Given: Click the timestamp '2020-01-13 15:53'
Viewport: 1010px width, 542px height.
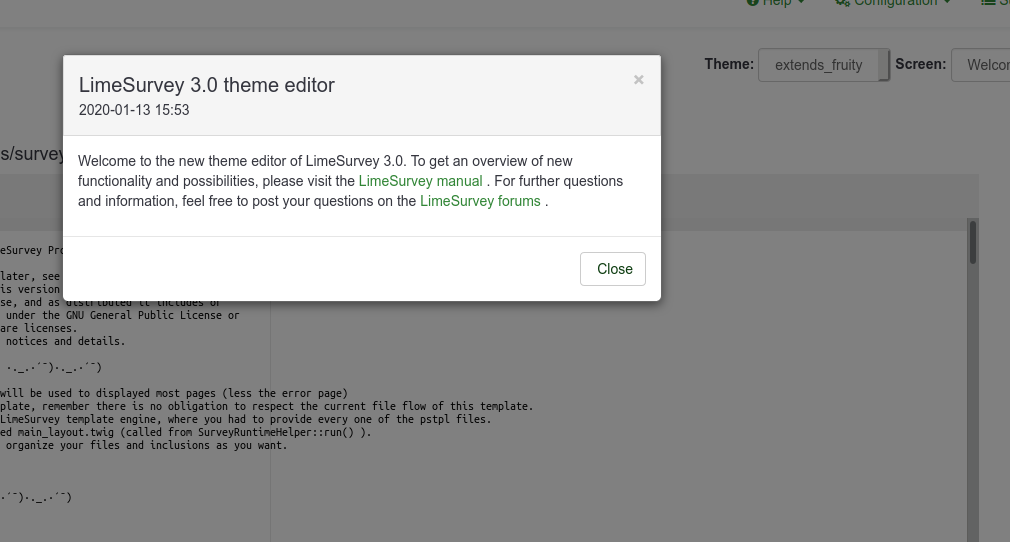Looking at the screenshot, I should 134,110.
